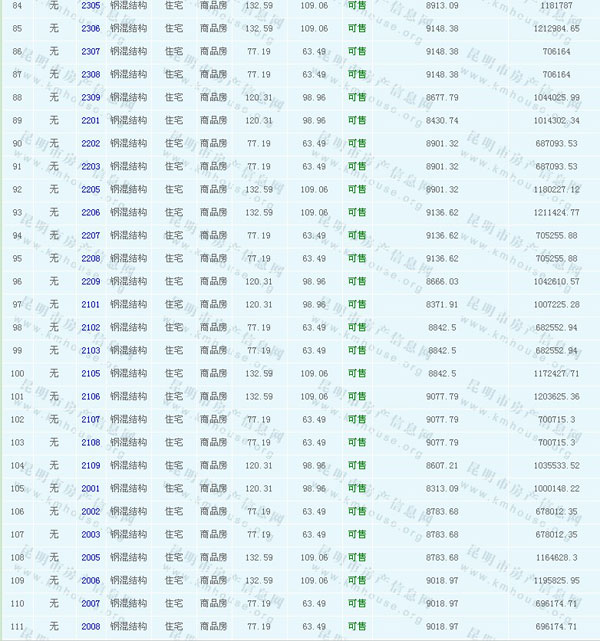The height and width of the screenshot is (641, 600).
Task: Select the 2006 room link
Action: pyautogui.click(x=90, y=580)
